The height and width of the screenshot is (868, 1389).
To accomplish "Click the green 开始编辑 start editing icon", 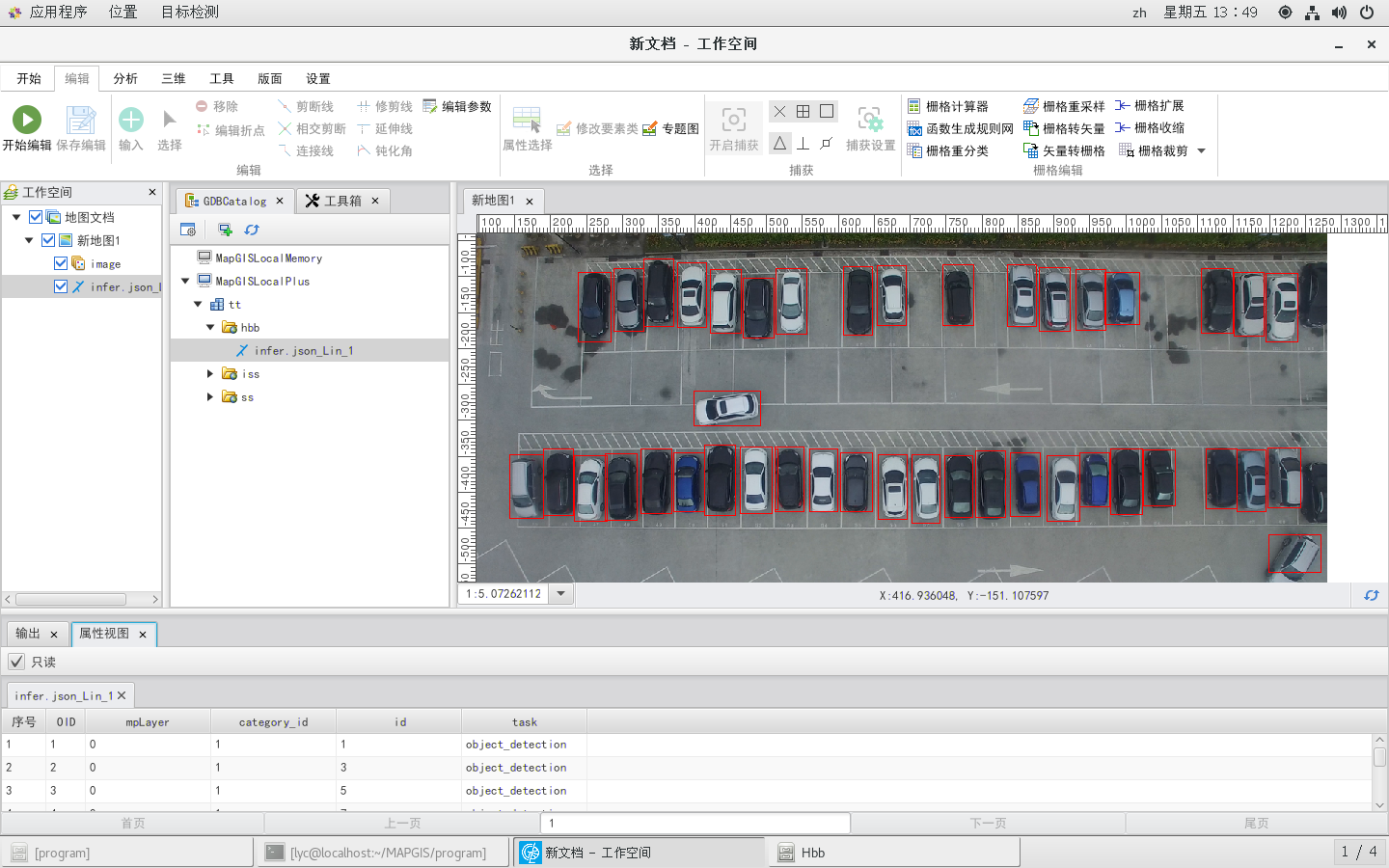I will [x=27, y=119].
